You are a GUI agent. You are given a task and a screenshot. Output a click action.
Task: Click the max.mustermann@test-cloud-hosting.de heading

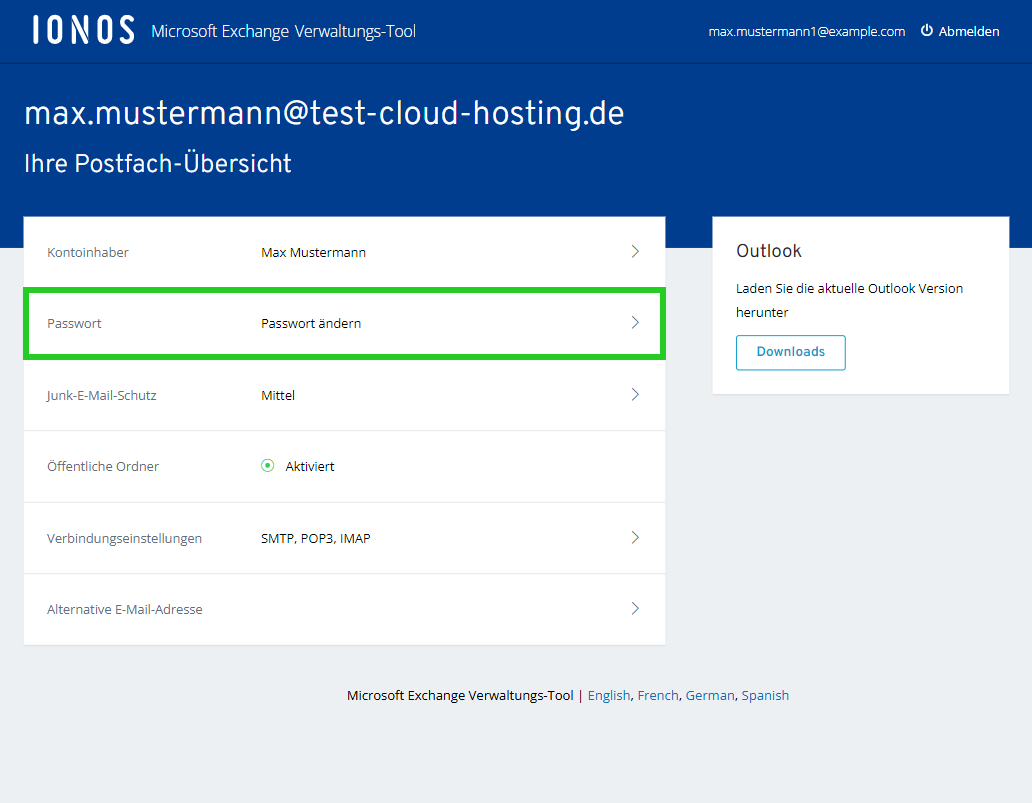324,114
